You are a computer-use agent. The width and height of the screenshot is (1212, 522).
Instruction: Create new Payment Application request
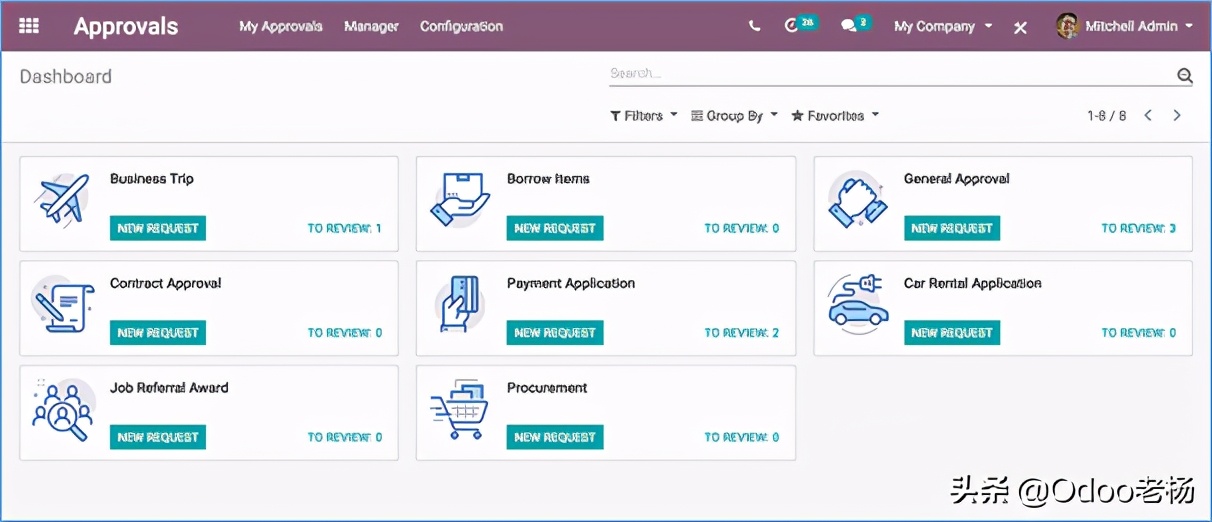click(x=555, y=333)
